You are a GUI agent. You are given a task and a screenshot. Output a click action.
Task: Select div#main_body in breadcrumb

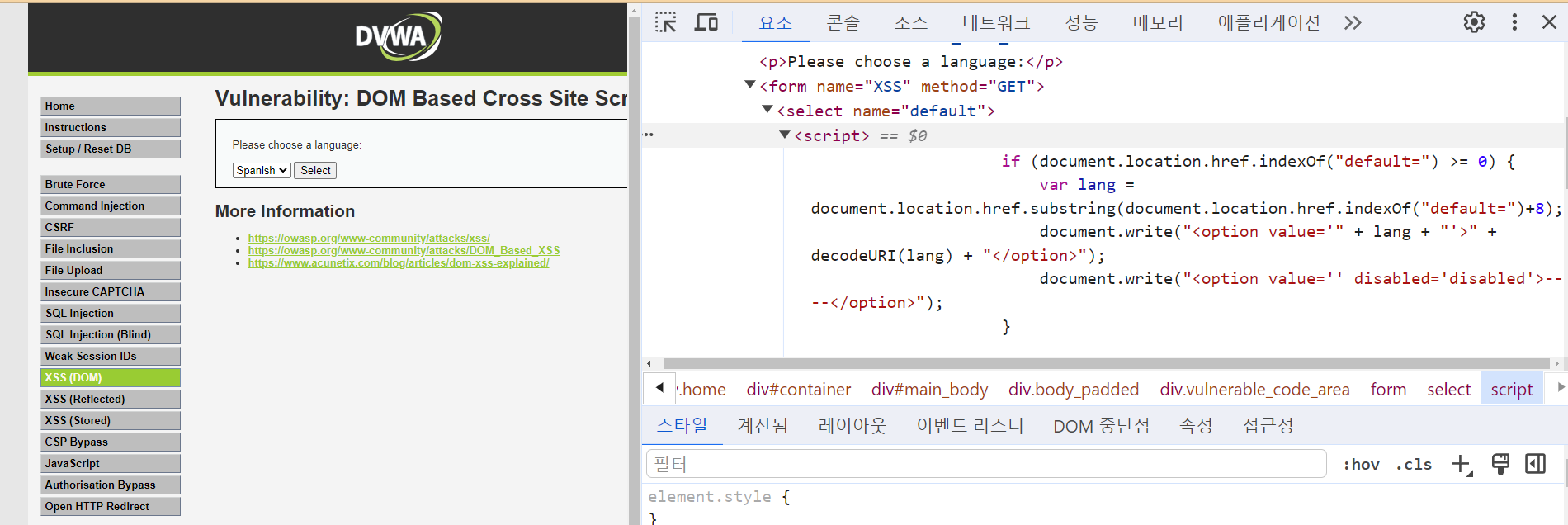click(x=929, y=390)
